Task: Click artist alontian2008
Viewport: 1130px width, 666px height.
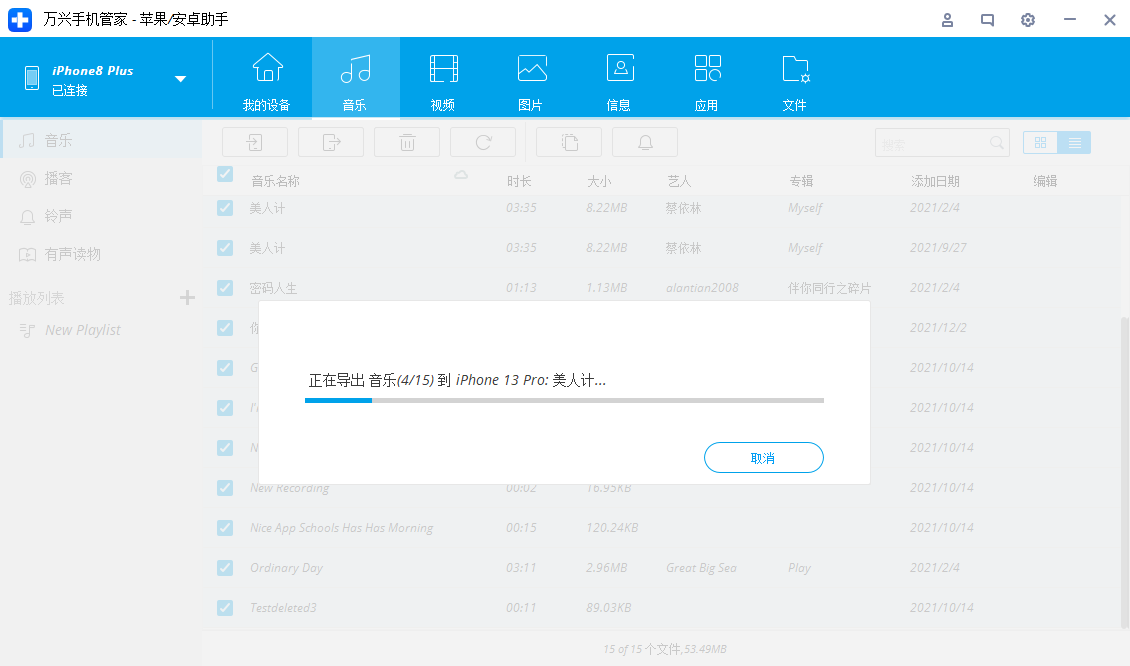Action: click(702, 288)
